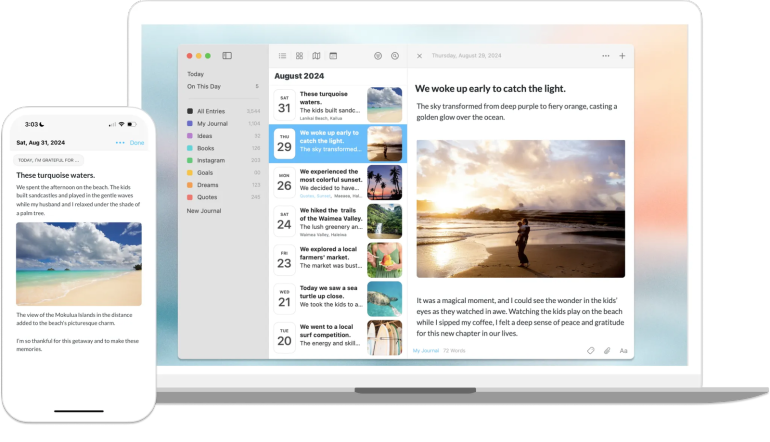Select Today in the sidebar
This screenshot has height=442, width=770.
[195, 74]
